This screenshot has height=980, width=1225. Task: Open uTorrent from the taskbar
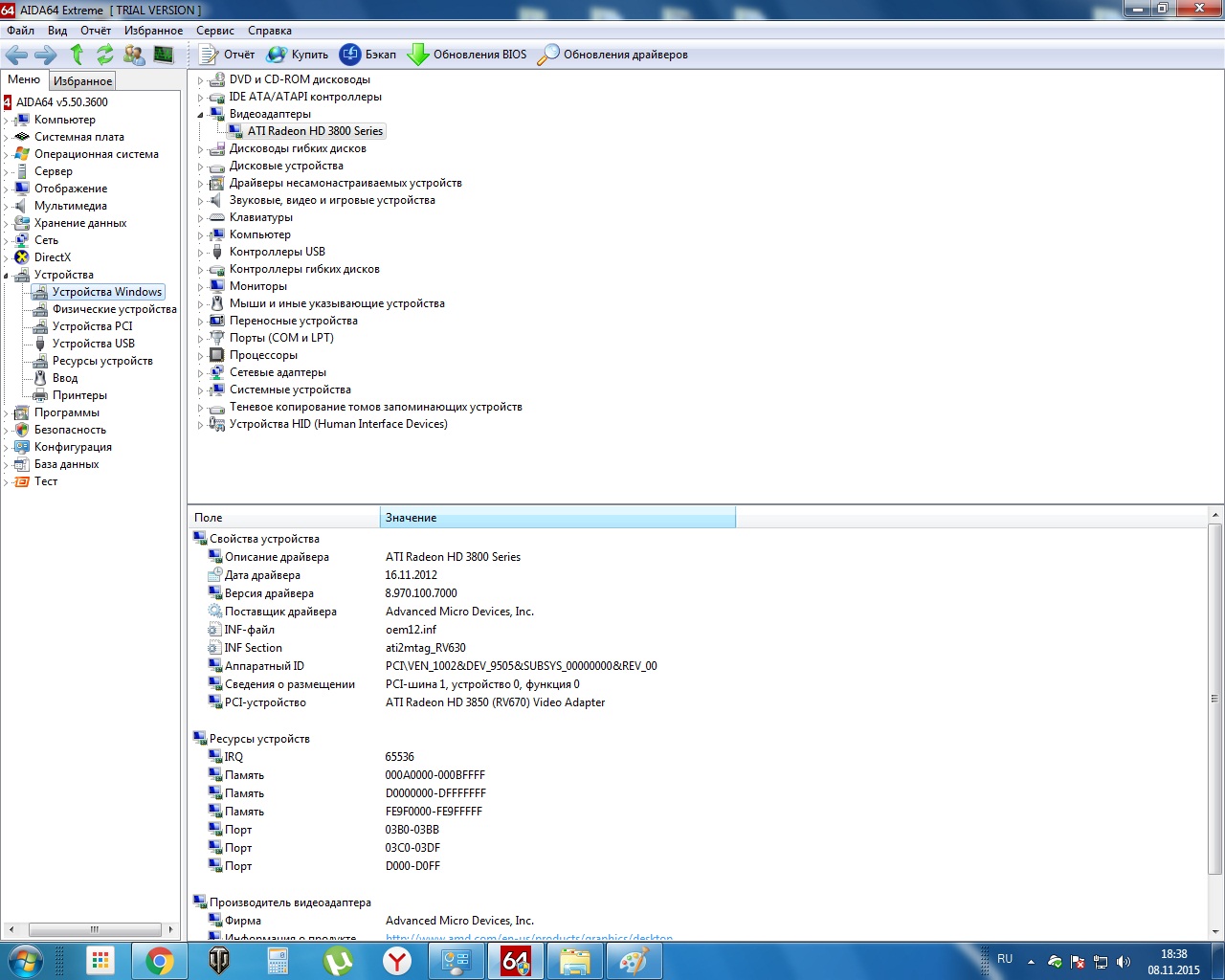338,961
